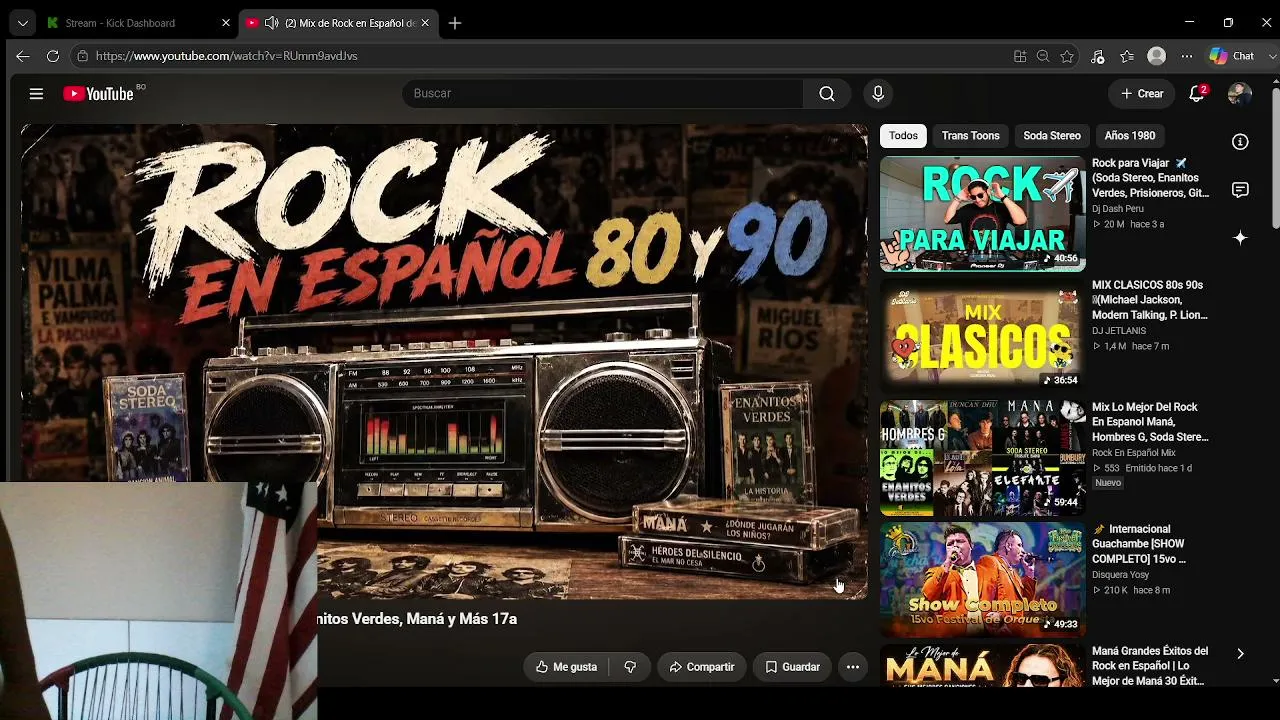The height and width of the screenshot is (720, 1280).
Task: Open more actions three-dot menu under video
Action: tap(853, 667)
